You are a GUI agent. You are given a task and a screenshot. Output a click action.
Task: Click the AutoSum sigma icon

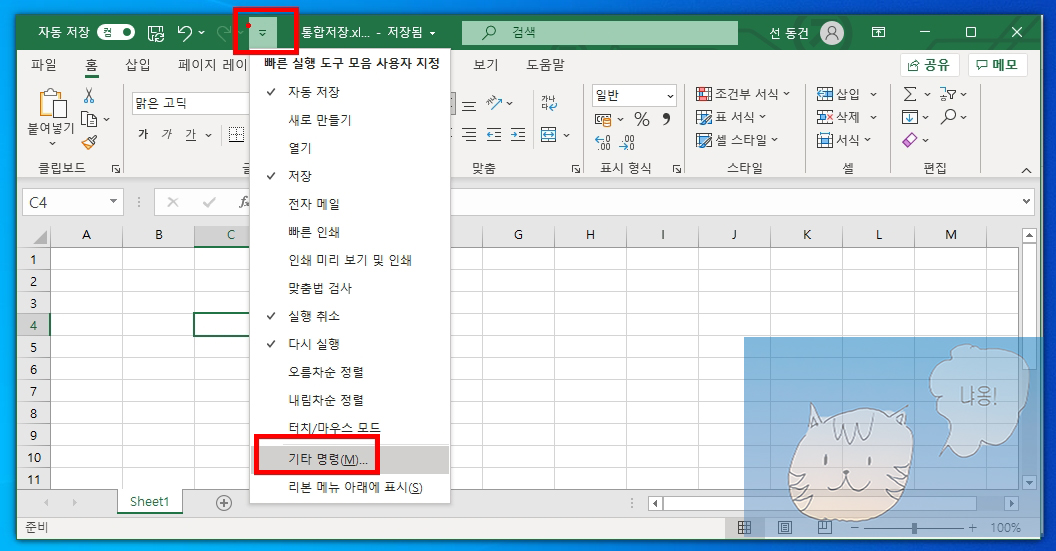click(x=910, y=94)
